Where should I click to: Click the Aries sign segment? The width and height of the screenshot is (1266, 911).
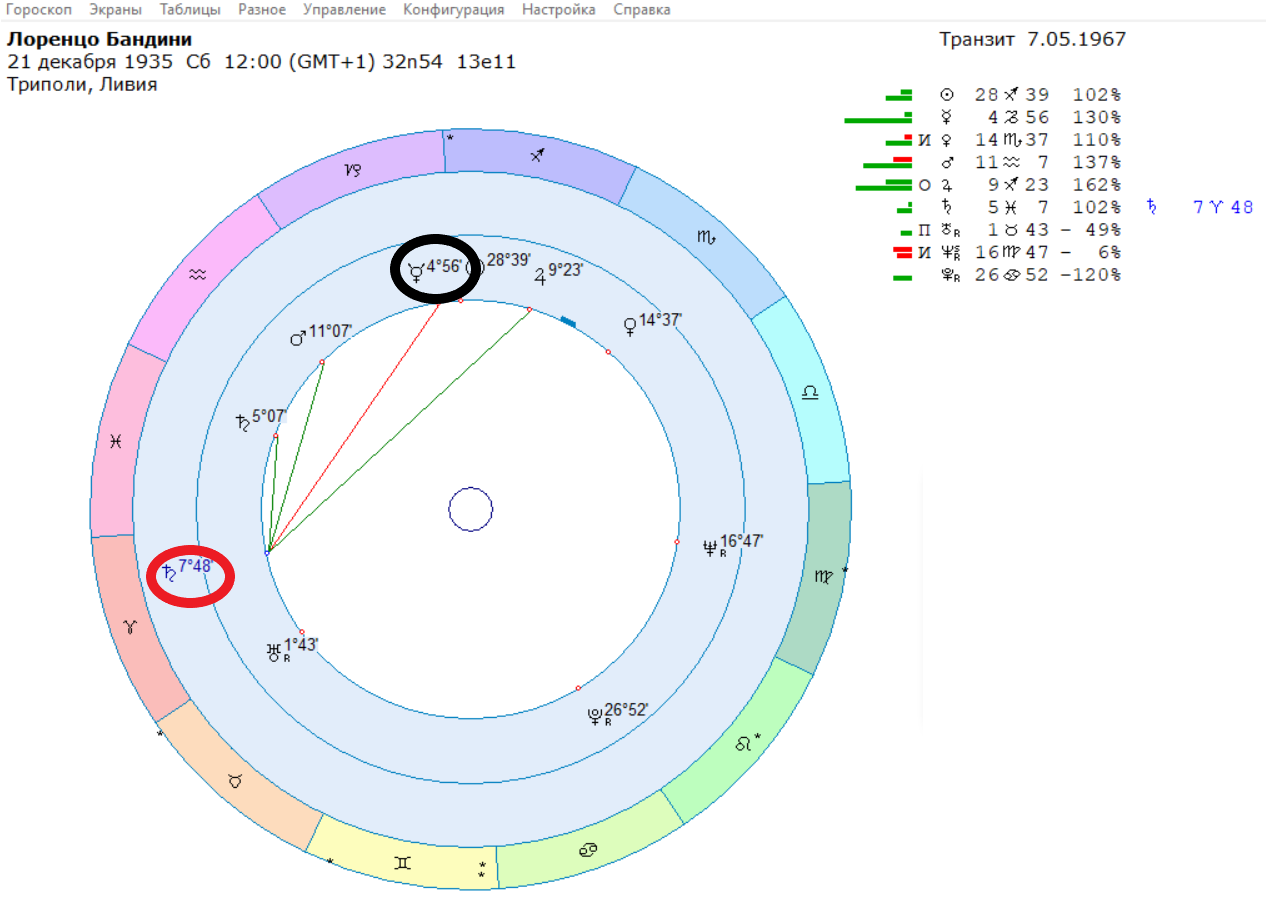click(131, 628)
